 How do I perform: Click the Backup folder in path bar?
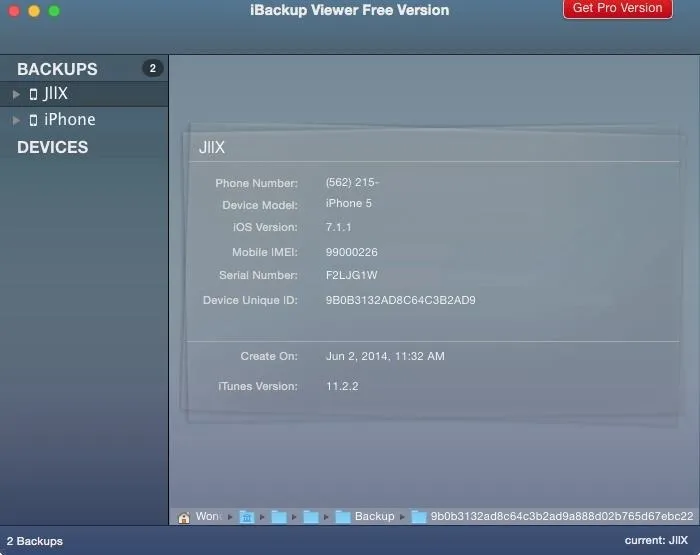click(365, 517)
